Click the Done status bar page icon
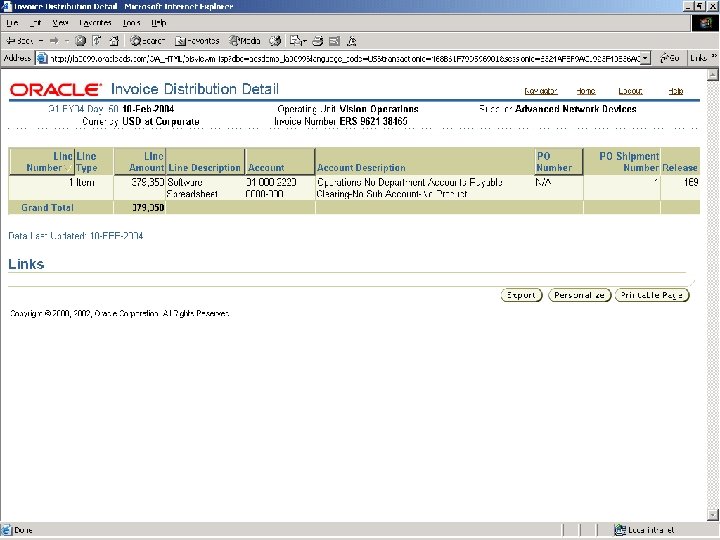The width and height of the screenshot is (720, 540). coord(6,530)
